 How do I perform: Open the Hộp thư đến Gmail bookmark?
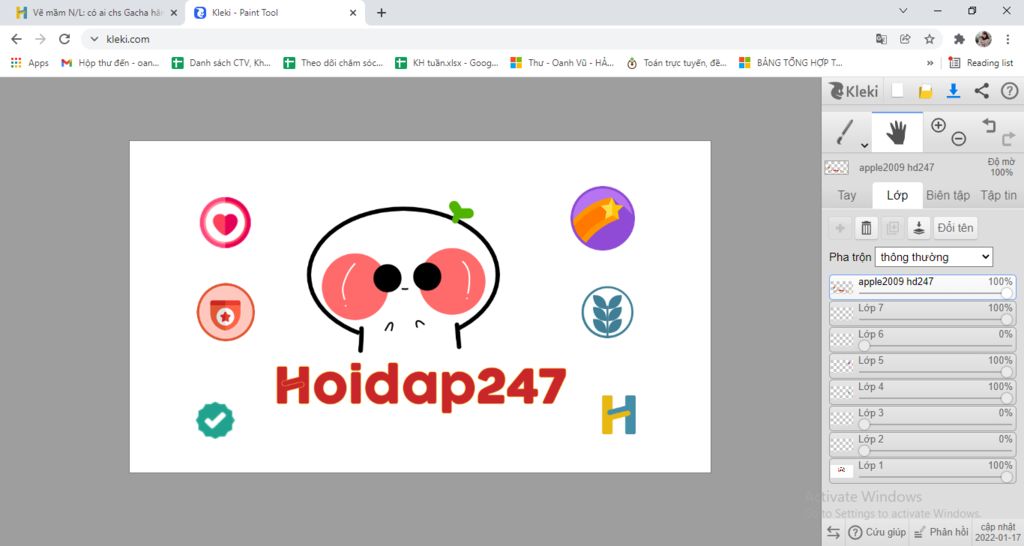(110, 63)
